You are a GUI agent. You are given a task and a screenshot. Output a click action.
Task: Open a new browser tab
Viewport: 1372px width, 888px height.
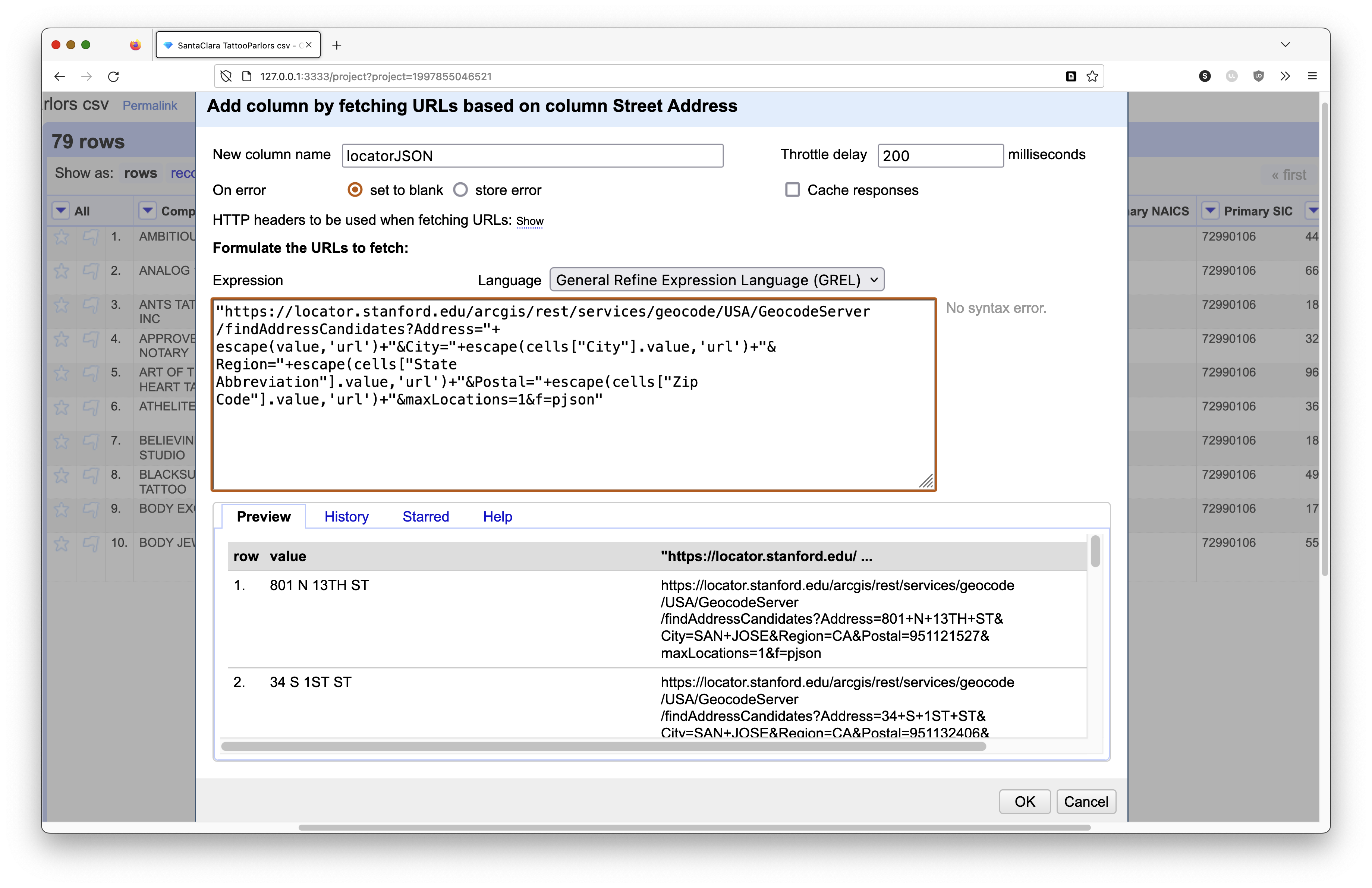pos(337,45)
